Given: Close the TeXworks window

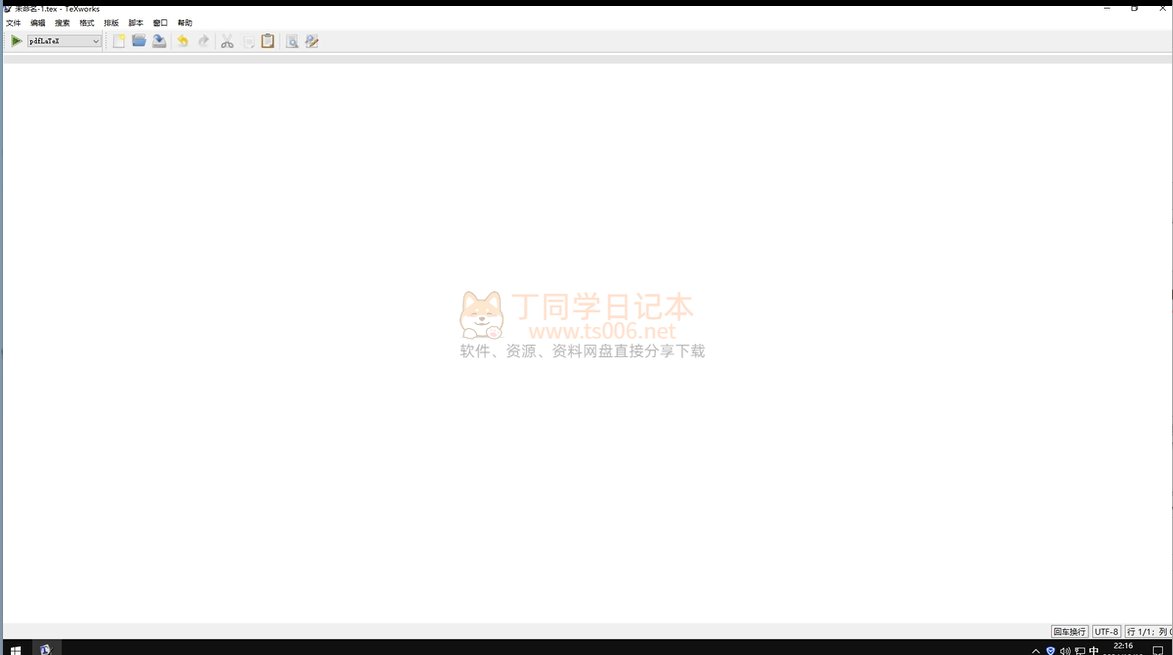Looking at the screenshot, I should (x=1162, y=9).
